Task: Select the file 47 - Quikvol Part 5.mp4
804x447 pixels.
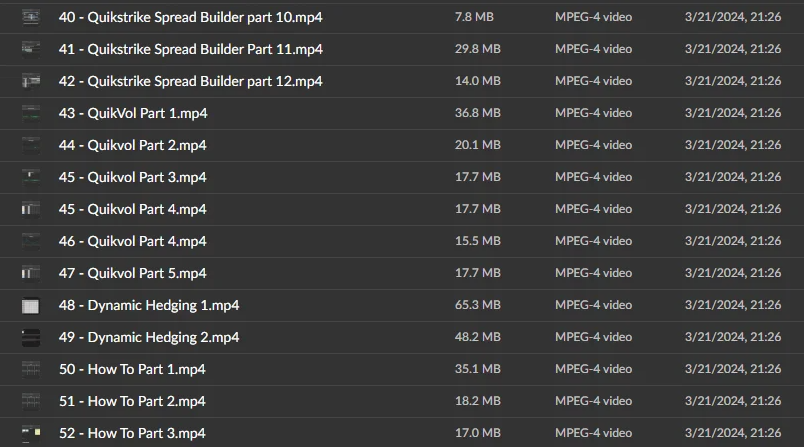Action: click(x=133, y=273)
